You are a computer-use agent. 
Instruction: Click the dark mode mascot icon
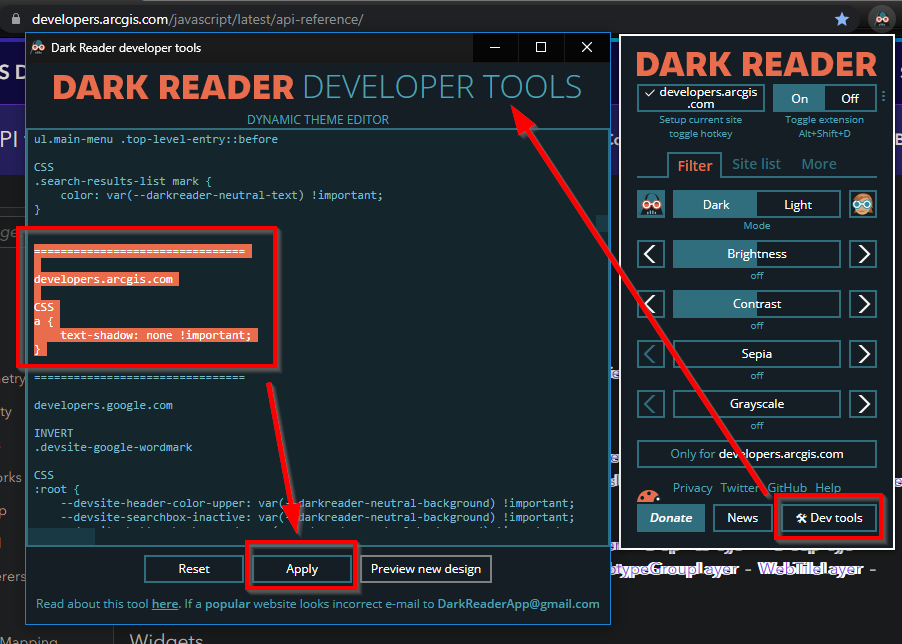651,204
